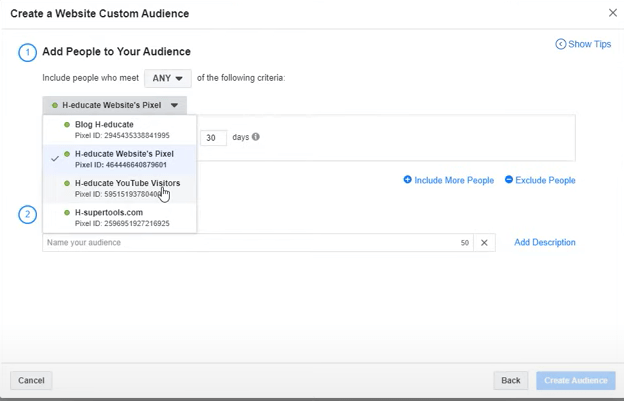Click the info icon next to days
This screenshot has width=624, height=401.
(256, 137)
